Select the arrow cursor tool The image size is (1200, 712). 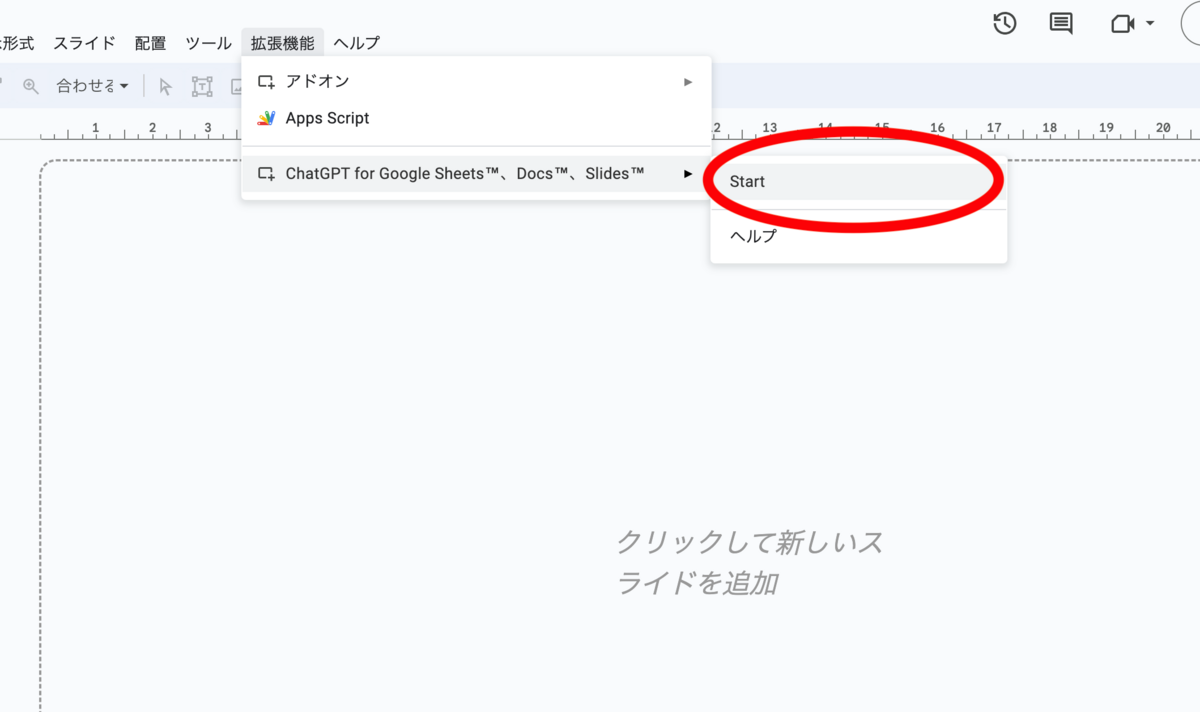coord(166,86)
